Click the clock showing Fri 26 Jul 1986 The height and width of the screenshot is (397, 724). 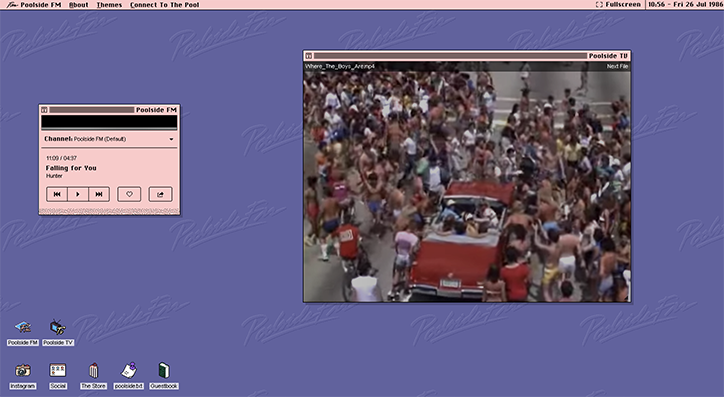pyautogui.click(x=685, y=4)
